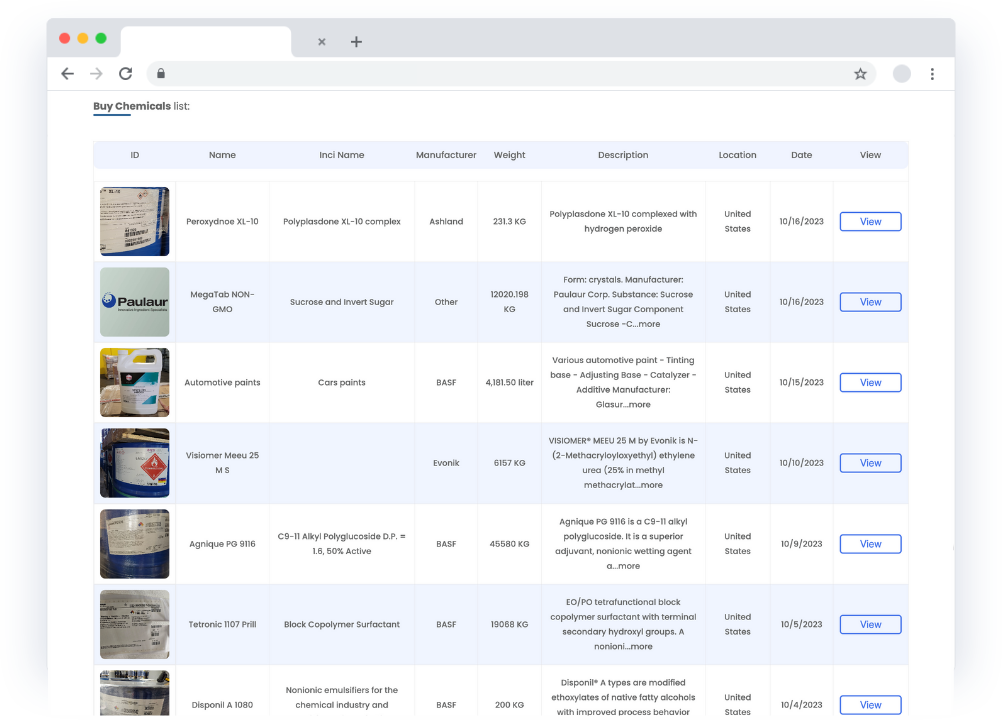
Task: Click the Block Copolymer Surfactant cell
Action: click(x=342, y=625)
